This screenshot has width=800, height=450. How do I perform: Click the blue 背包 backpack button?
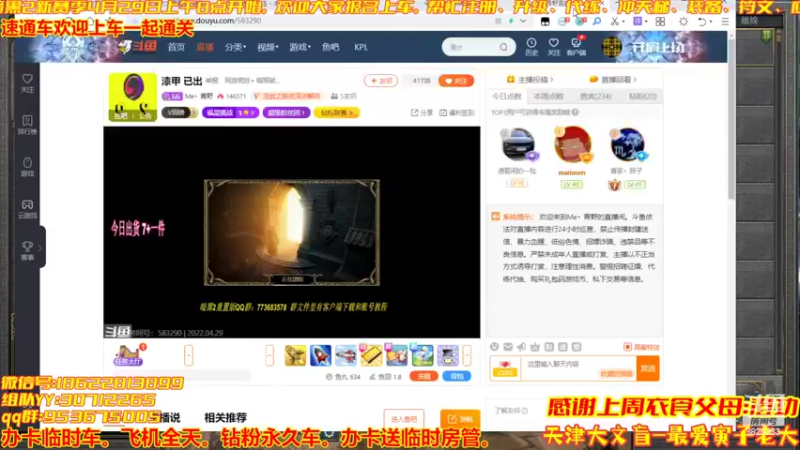click(457, 377)
